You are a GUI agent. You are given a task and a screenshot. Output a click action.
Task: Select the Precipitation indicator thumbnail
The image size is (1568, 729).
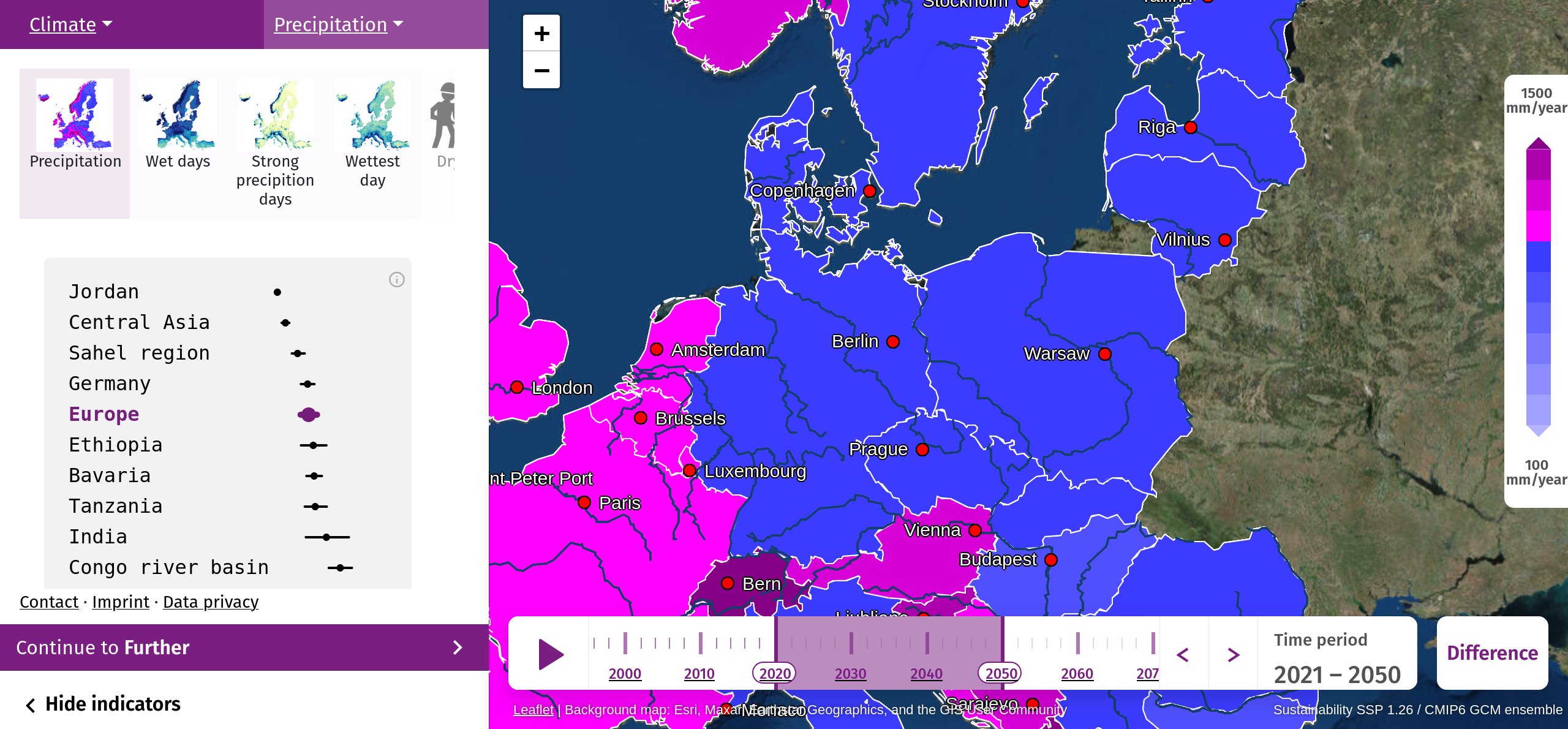tap(75, 143)
